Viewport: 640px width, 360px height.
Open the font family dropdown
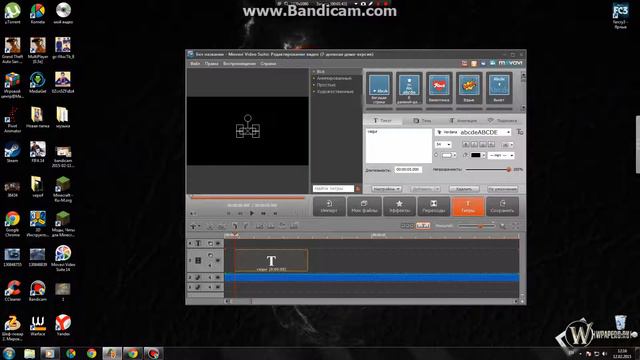click(x=473, y=132)
